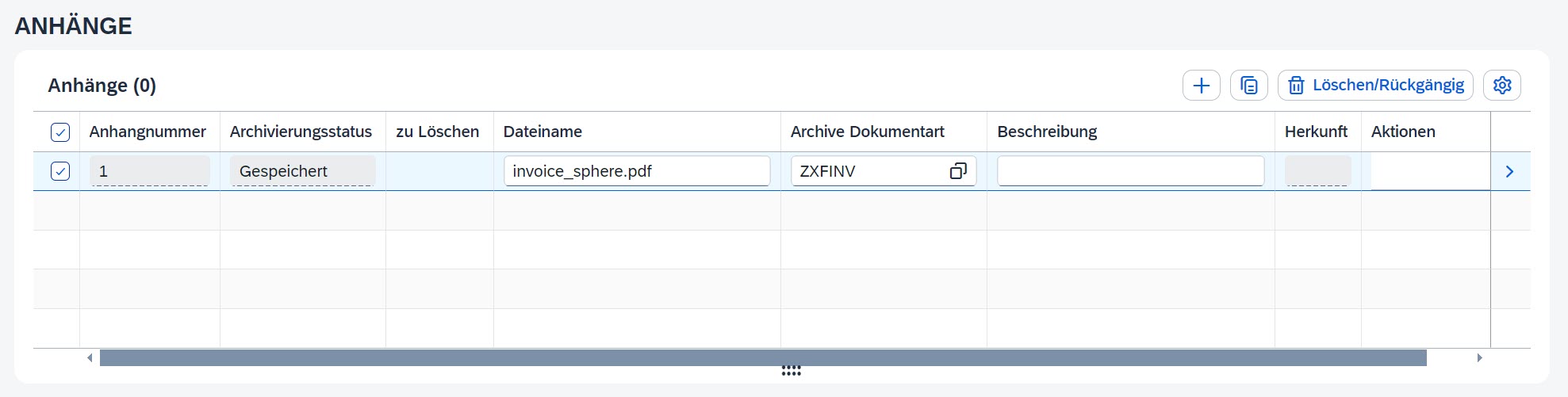
Task: Click the horizontal scrollbar left arrow
Action: point(90,358)
